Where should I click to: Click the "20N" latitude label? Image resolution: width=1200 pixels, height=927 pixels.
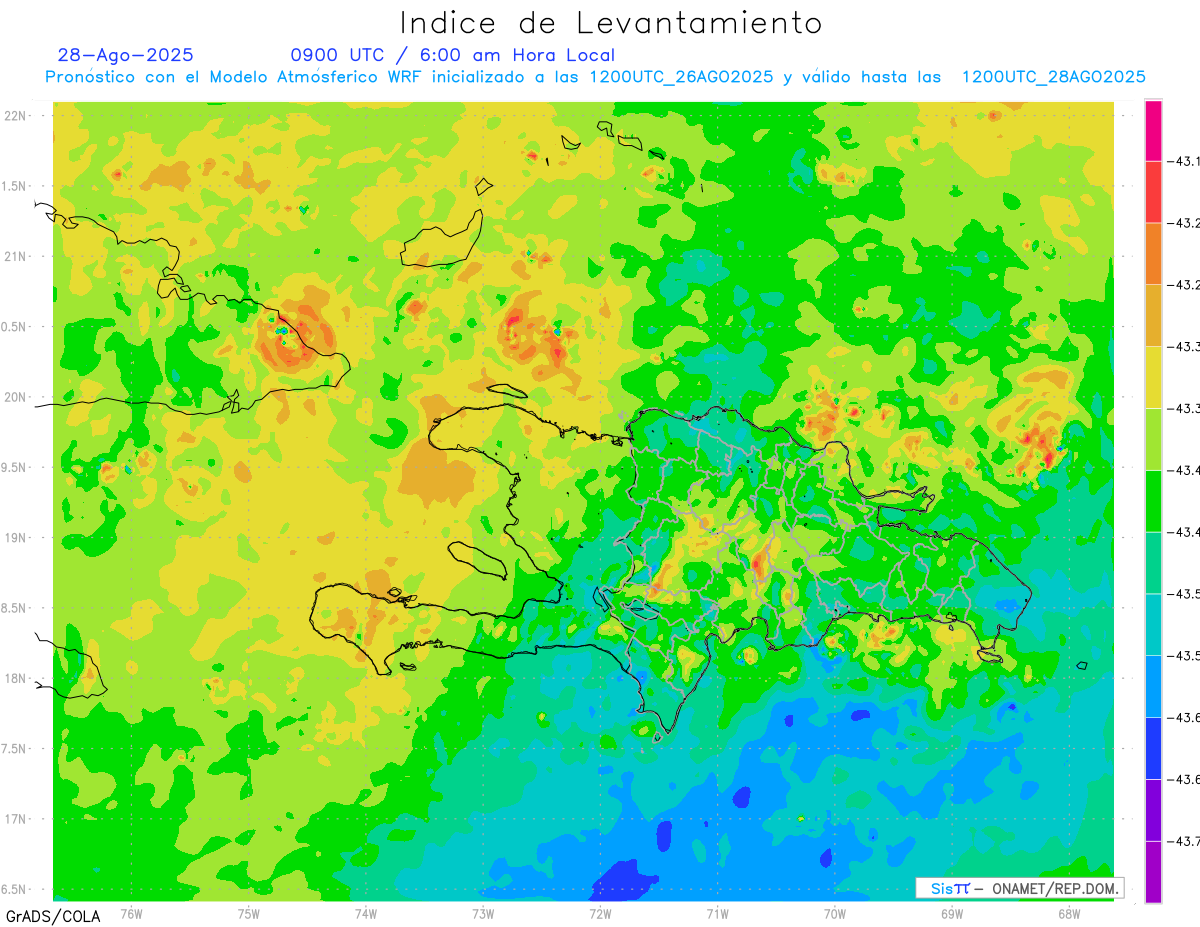[15, 397]
